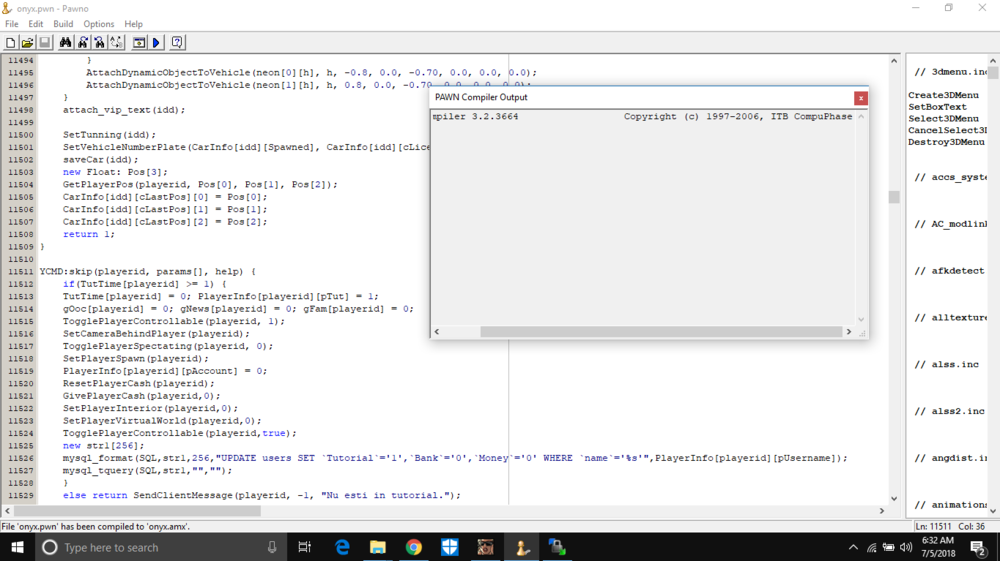Click the Find previous icon
The image size is (1000, 561).
pyautogui.click(x=99, y=43)
